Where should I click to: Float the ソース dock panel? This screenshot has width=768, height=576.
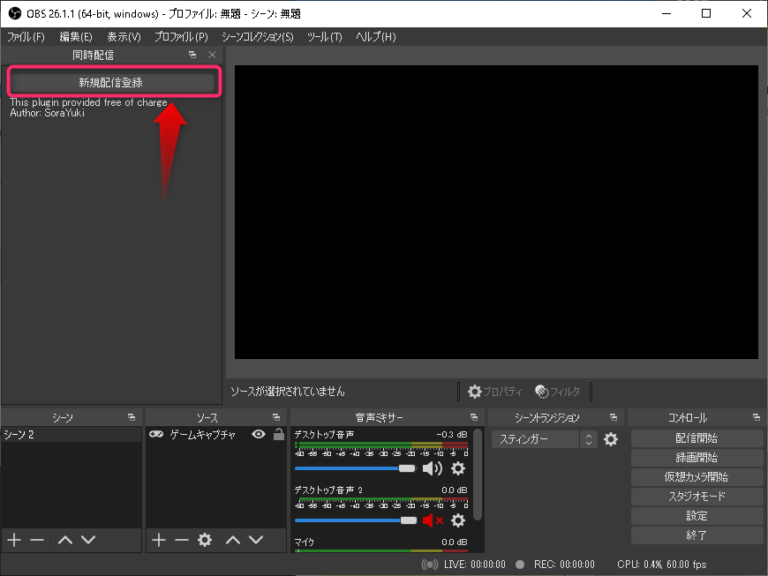tap(276, 417)
